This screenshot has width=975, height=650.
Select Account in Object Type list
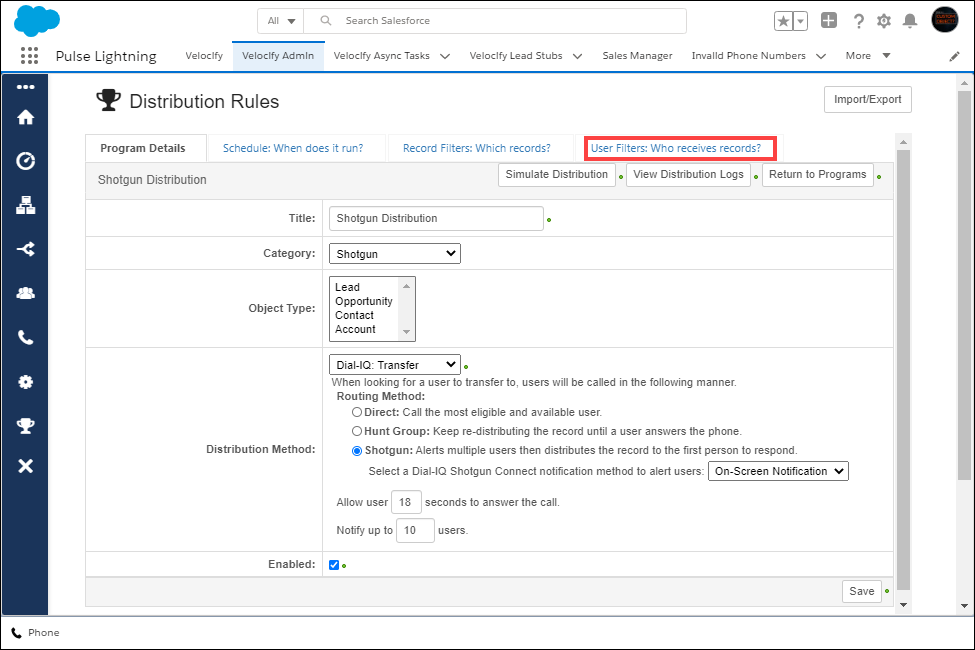364,329
